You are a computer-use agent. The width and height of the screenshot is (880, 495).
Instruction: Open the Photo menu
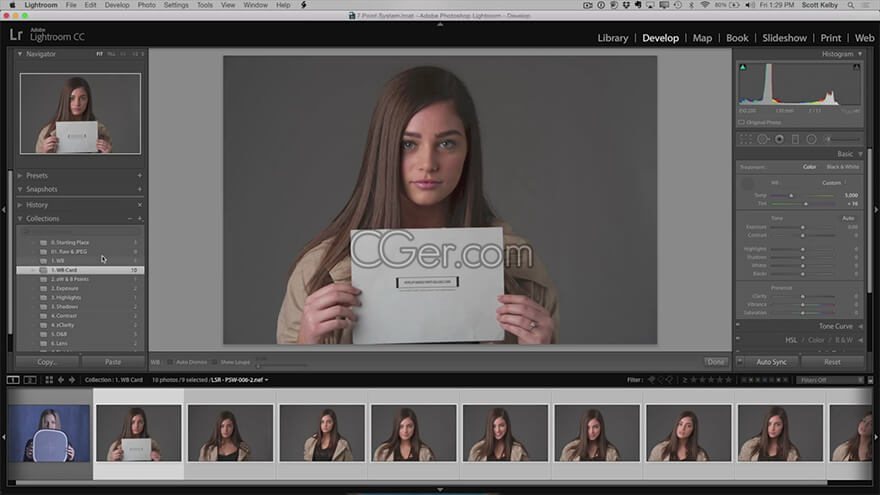pos(146,5)
